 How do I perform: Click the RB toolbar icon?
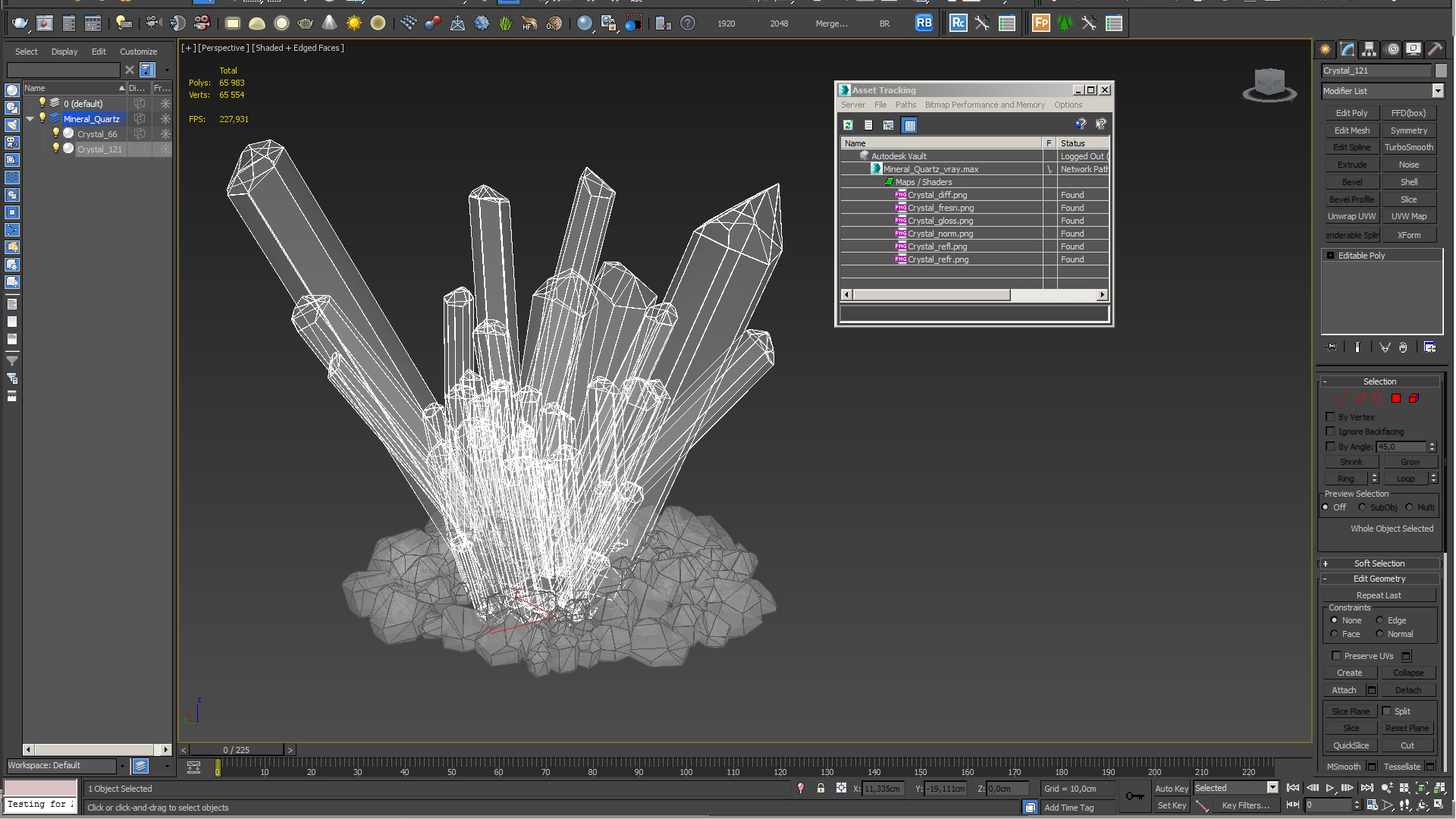pos(924,24)
